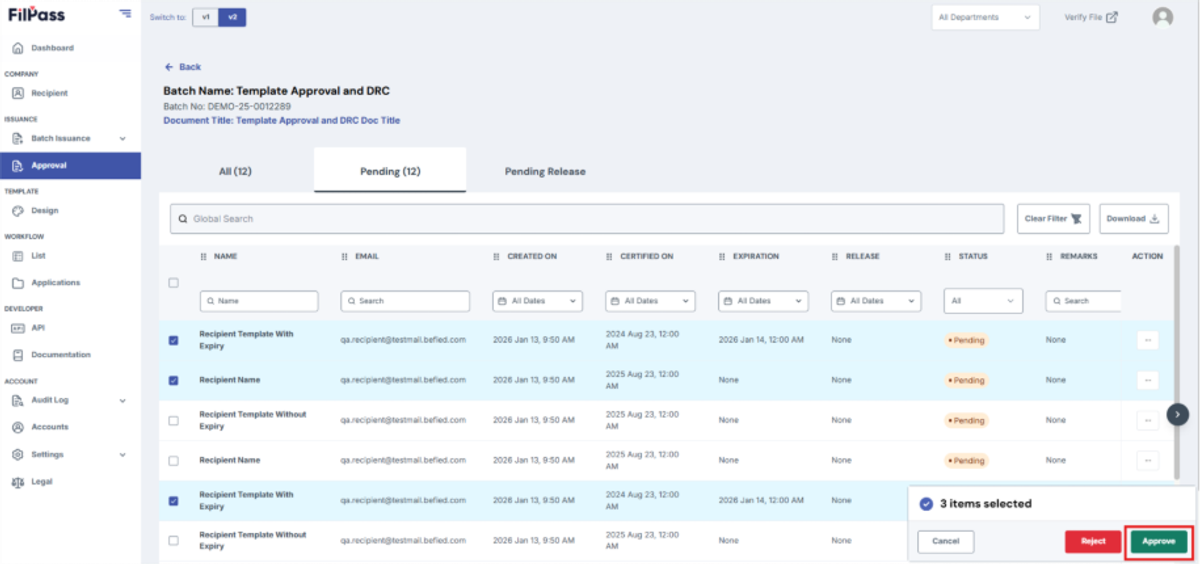The image size is (1200, 564).
Task: Open the API developer icon
Action: 18,328
